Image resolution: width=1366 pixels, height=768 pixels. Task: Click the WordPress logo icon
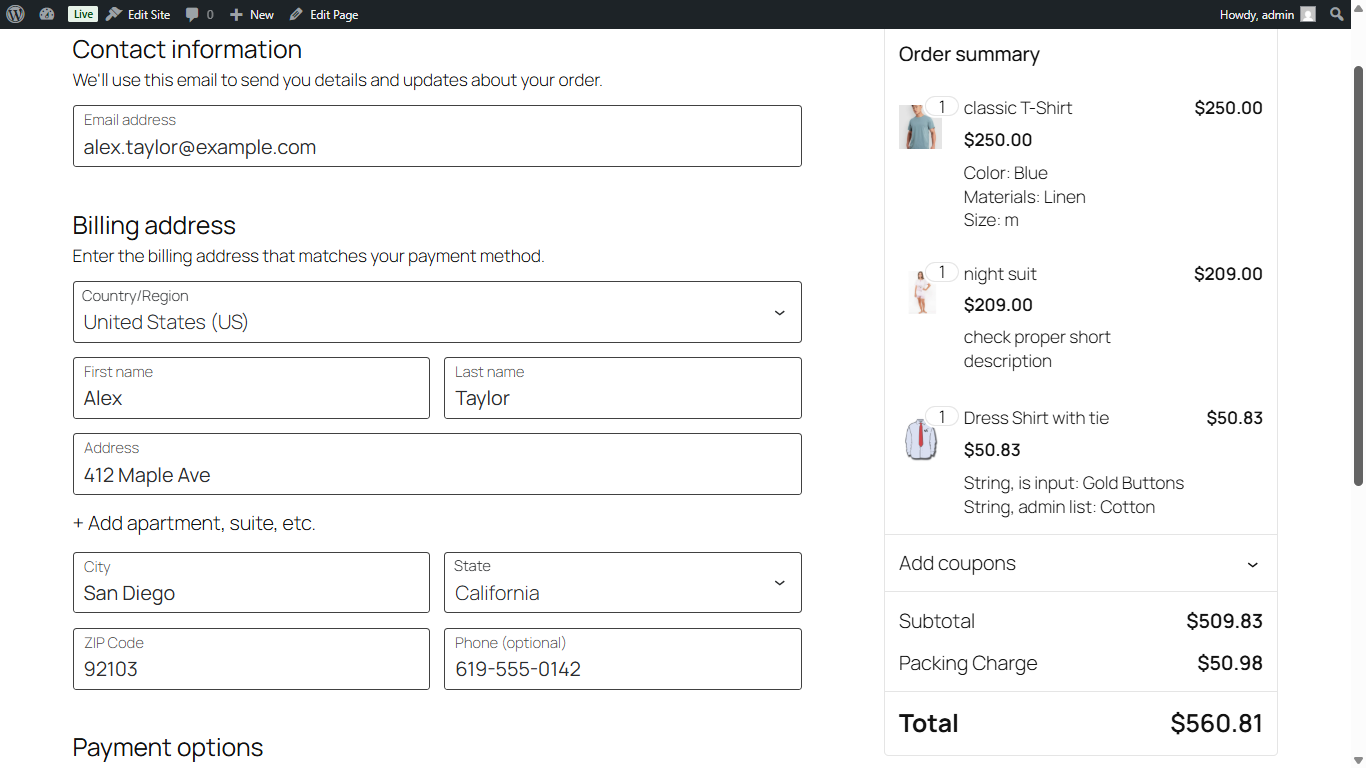coord(15,14)
